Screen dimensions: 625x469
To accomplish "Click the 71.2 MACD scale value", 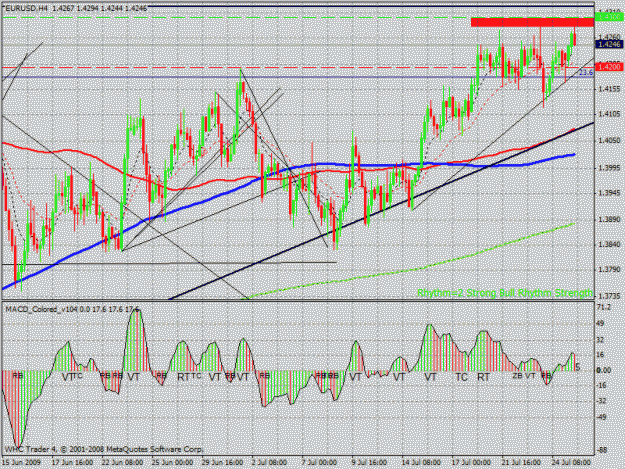I will pos(604,307).
